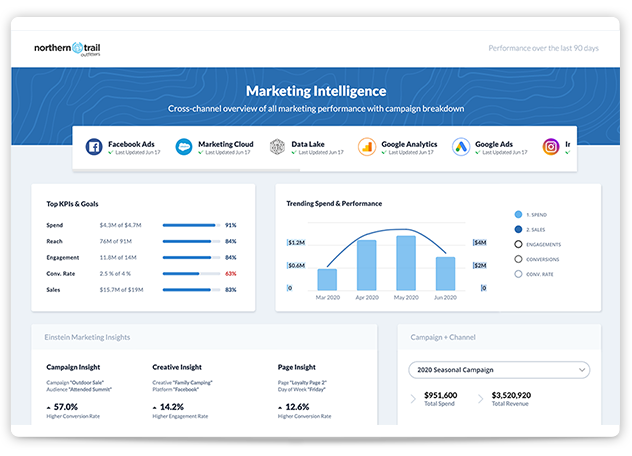Select the Google Analytics source label
Image resolution: width=632 pixels, height=456 pixels.
(x=409, y=144)
